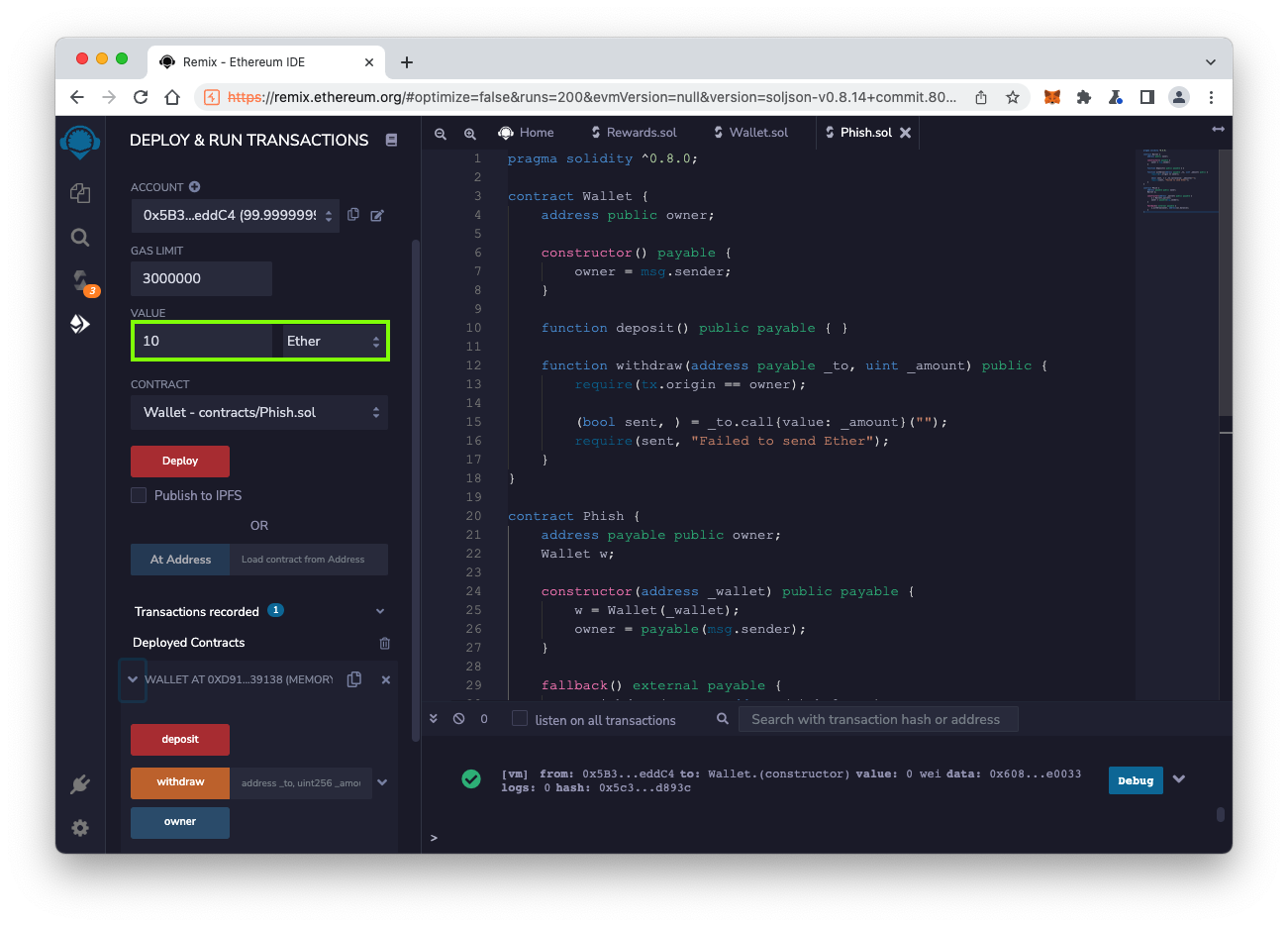Open the browser tab search chevron

[x=1211, y=61]
